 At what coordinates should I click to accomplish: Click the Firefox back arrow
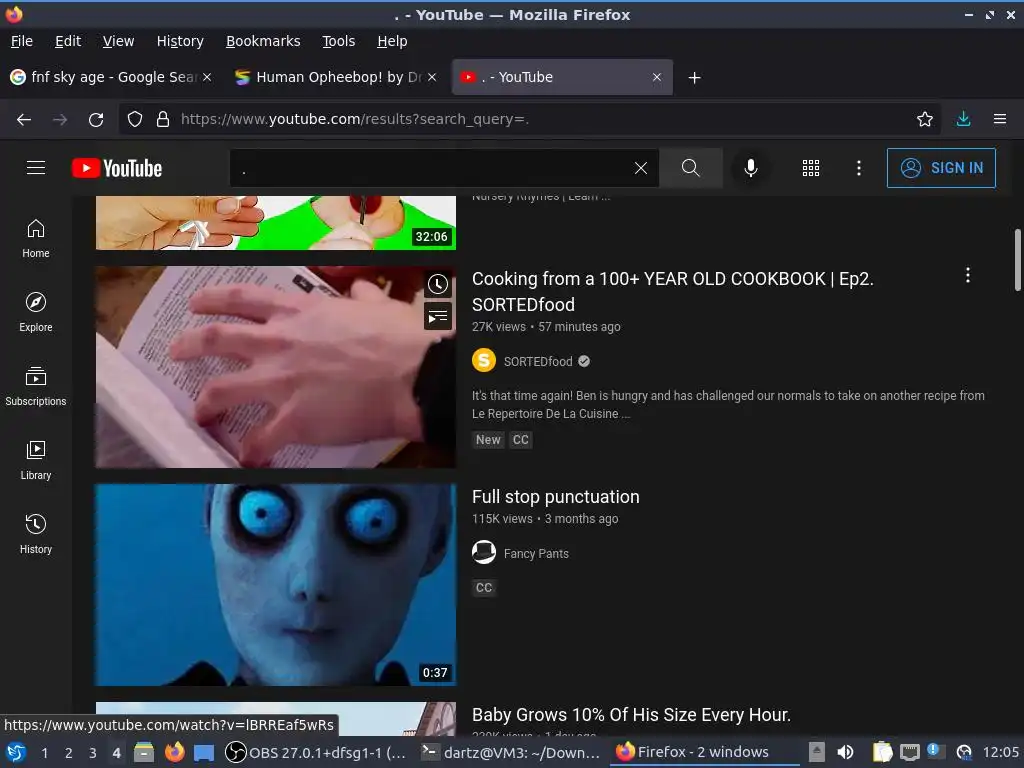[x=24, y=120]
